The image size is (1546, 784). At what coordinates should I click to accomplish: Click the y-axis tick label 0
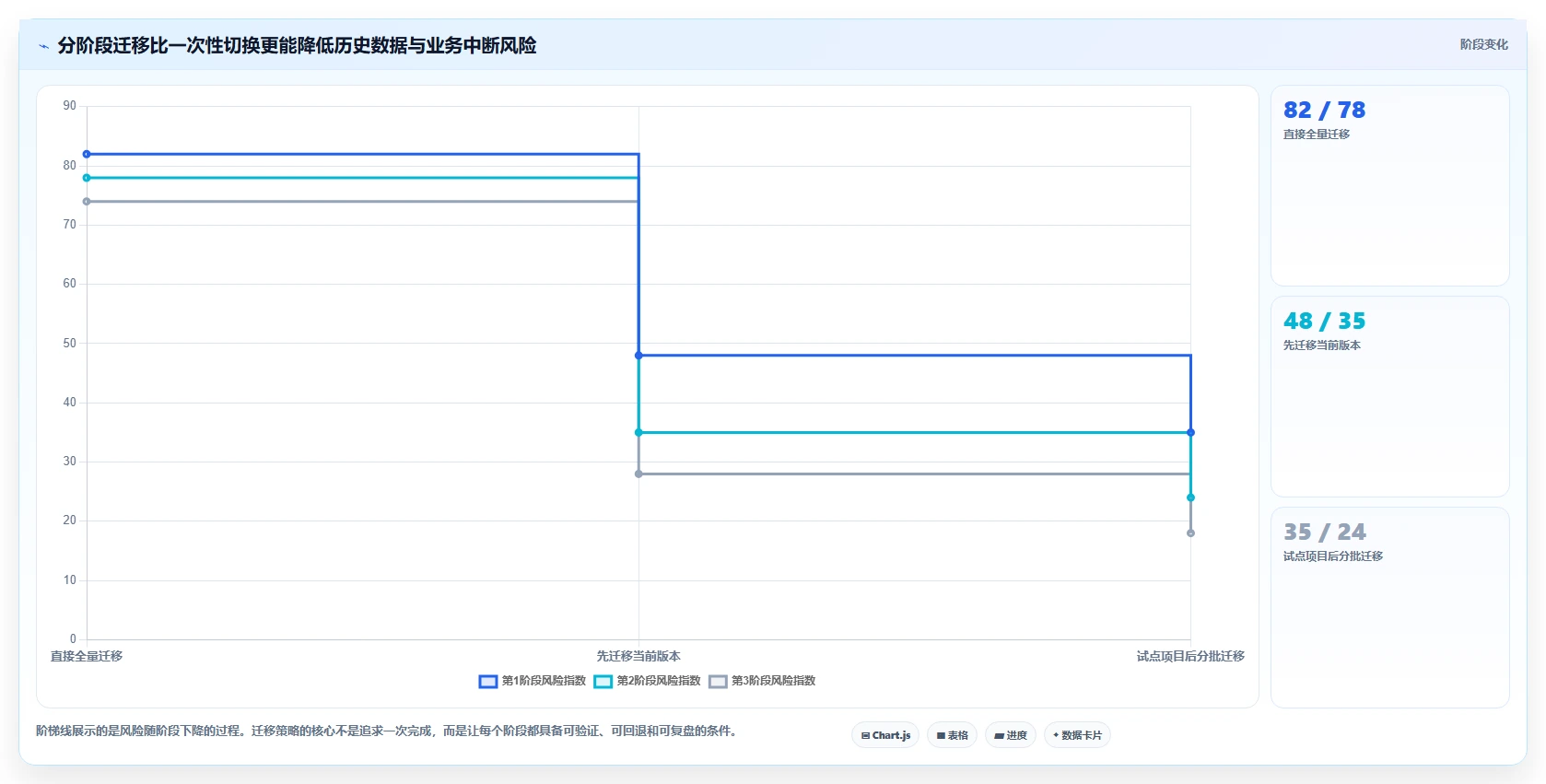coord(73,639)
